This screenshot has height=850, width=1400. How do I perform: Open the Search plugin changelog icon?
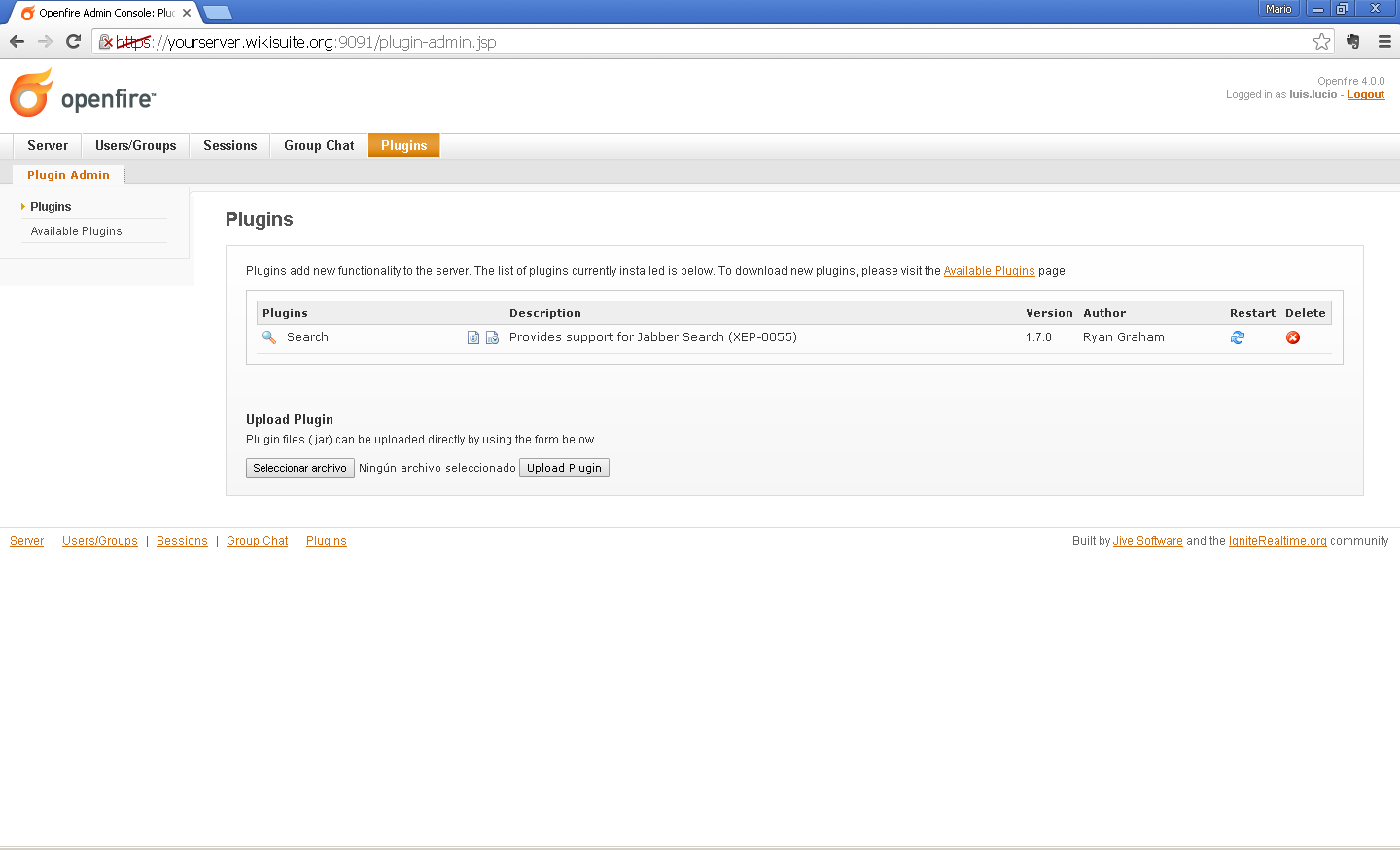pos(492,337)
